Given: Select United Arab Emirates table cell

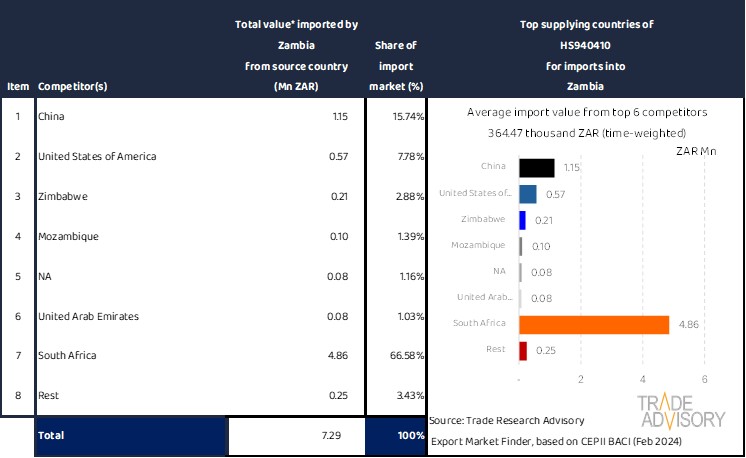Looking at the screenshot, I should [88, 316].
